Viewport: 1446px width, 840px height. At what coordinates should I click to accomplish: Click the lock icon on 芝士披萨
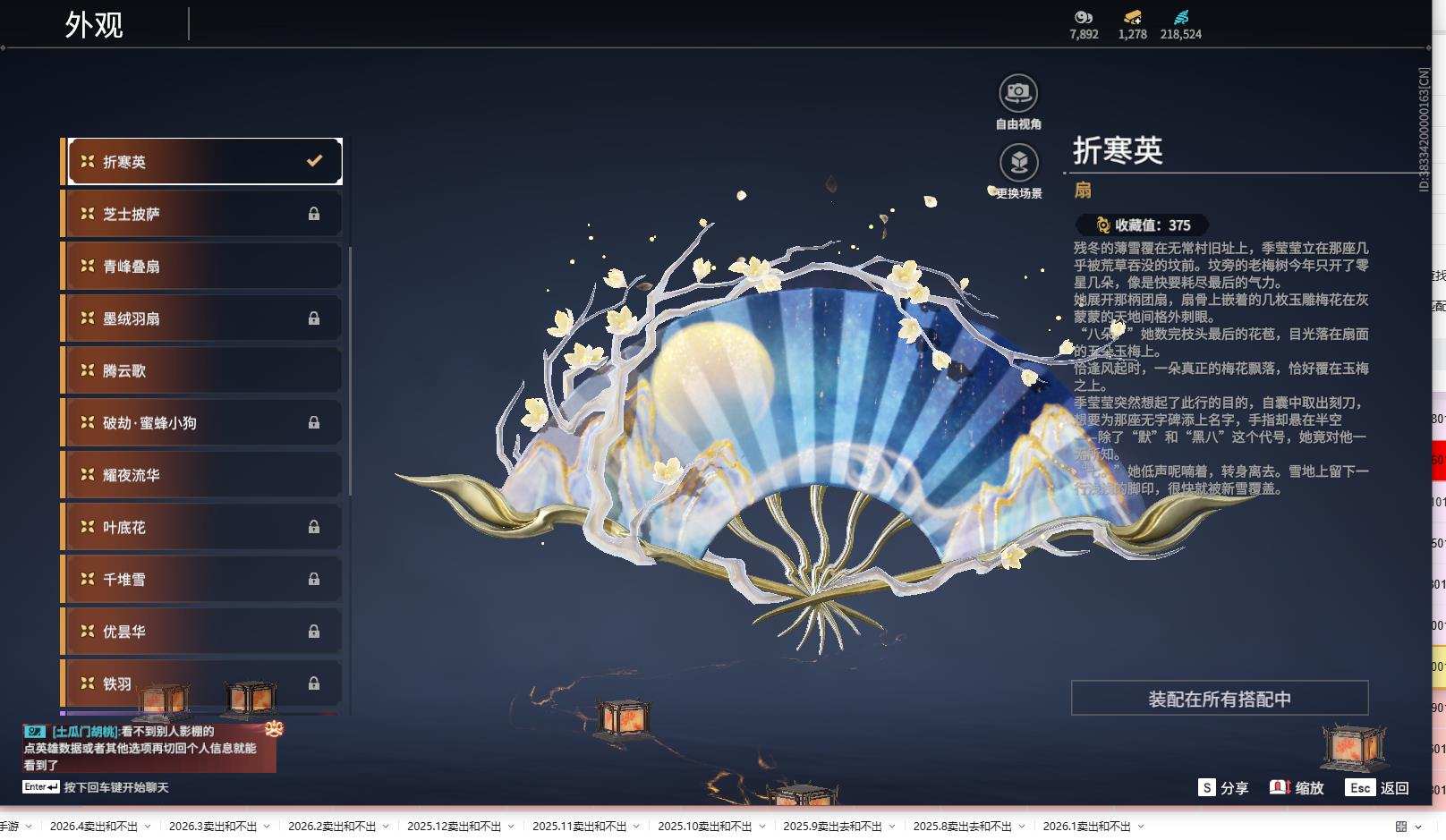pos(313,213)
